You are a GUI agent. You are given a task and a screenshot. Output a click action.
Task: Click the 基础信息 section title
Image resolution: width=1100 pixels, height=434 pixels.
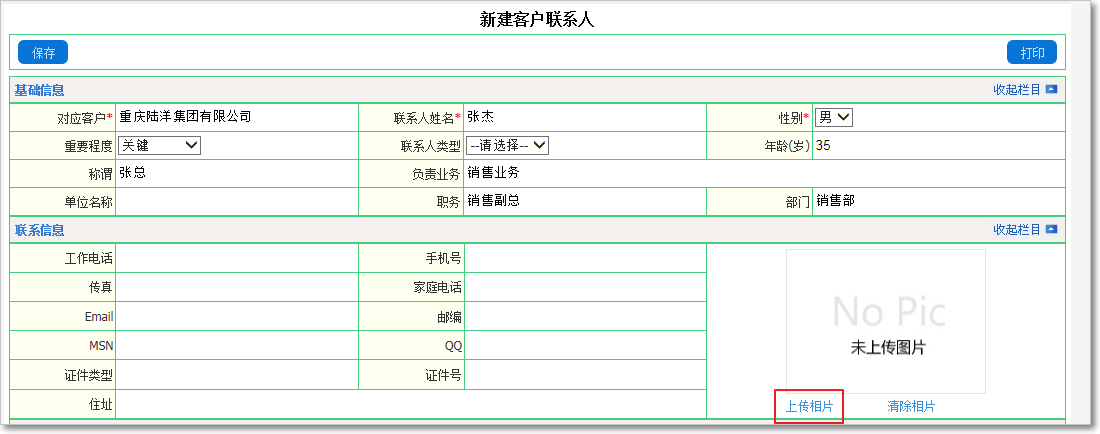39,90
